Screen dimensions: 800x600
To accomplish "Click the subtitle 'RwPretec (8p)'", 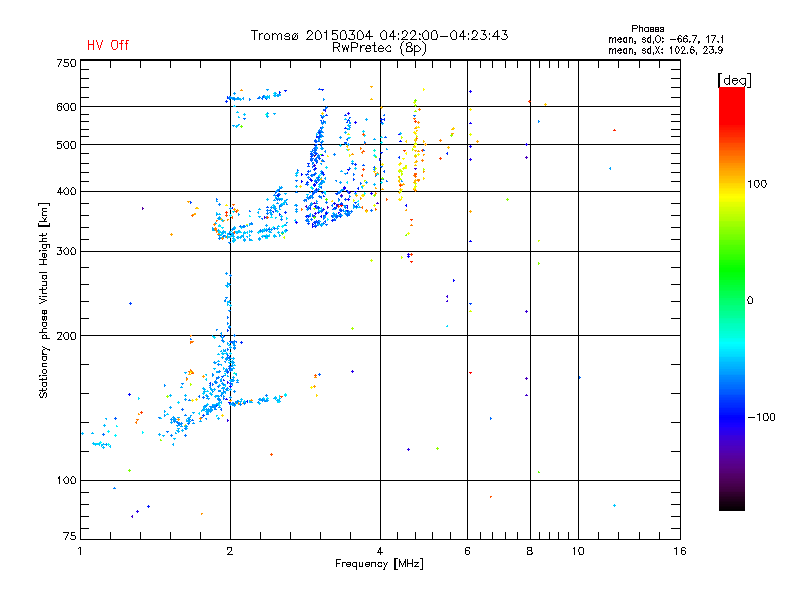I will click(x=379, y=48).
